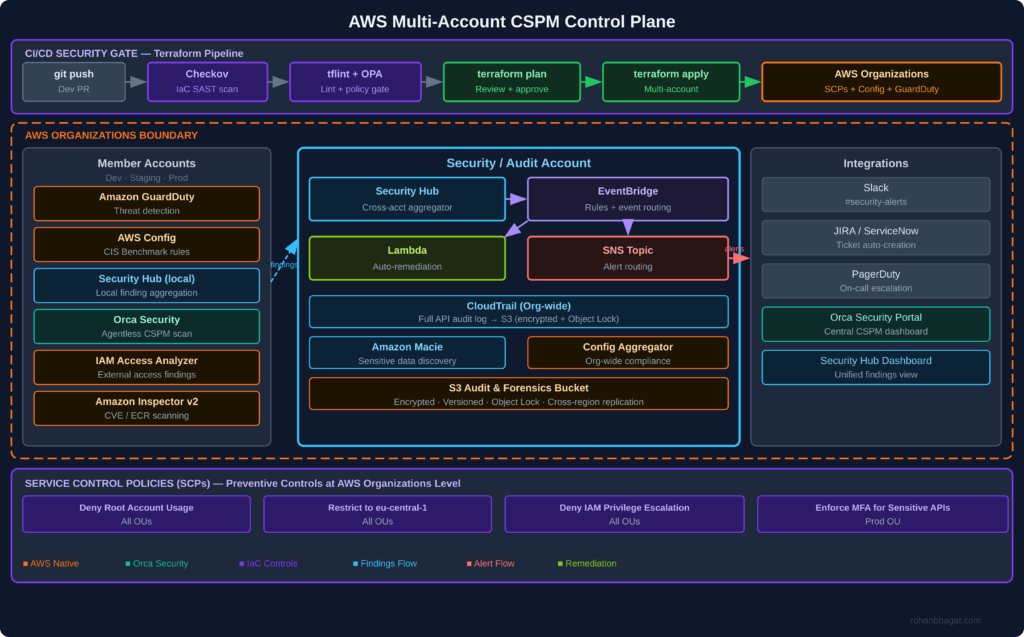1024x637 pixels.
Task: Select the Restrict to eu-central-1 policy
Action: click(377, 514)
